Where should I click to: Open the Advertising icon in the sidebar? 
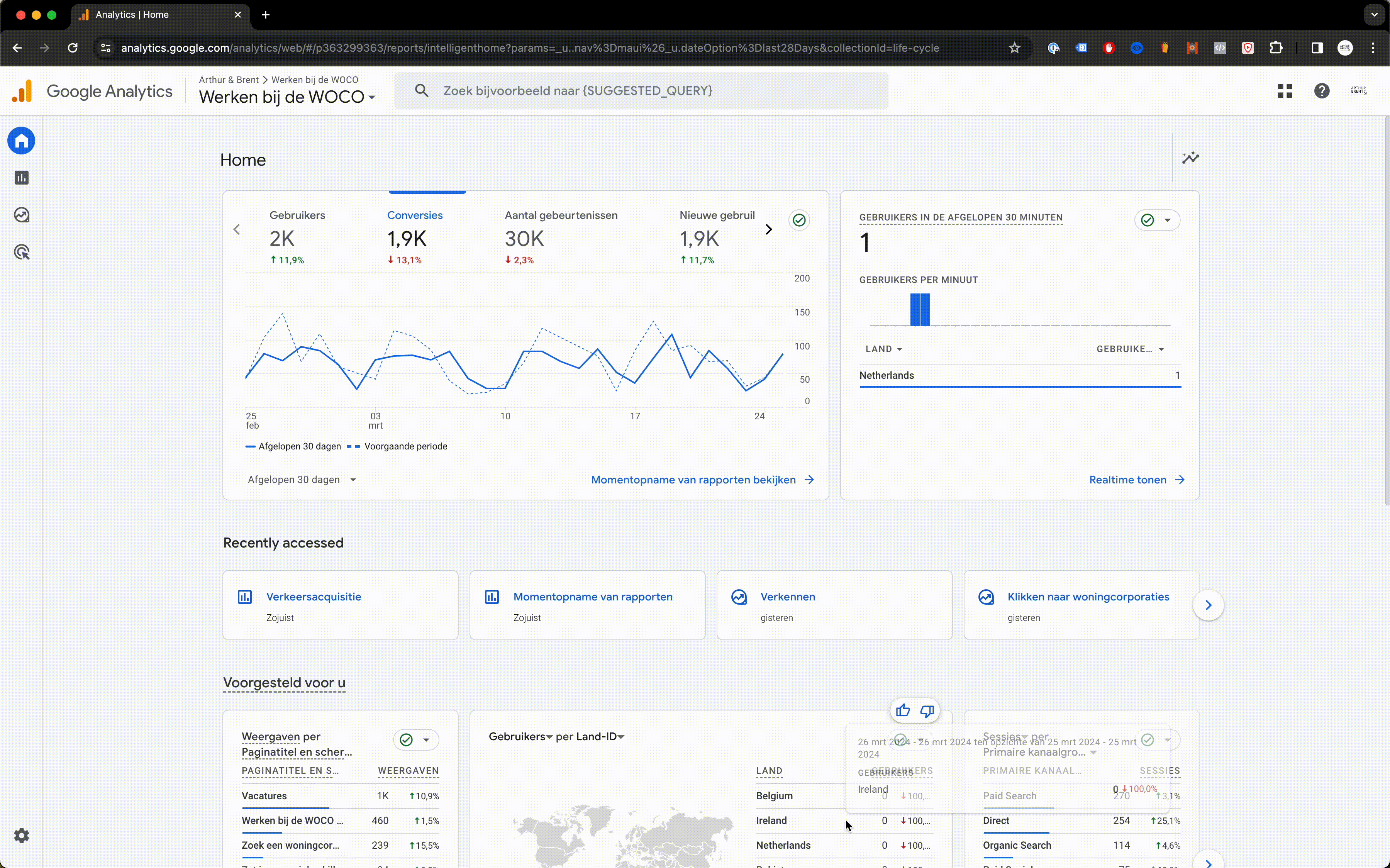(x=21, y=252)
